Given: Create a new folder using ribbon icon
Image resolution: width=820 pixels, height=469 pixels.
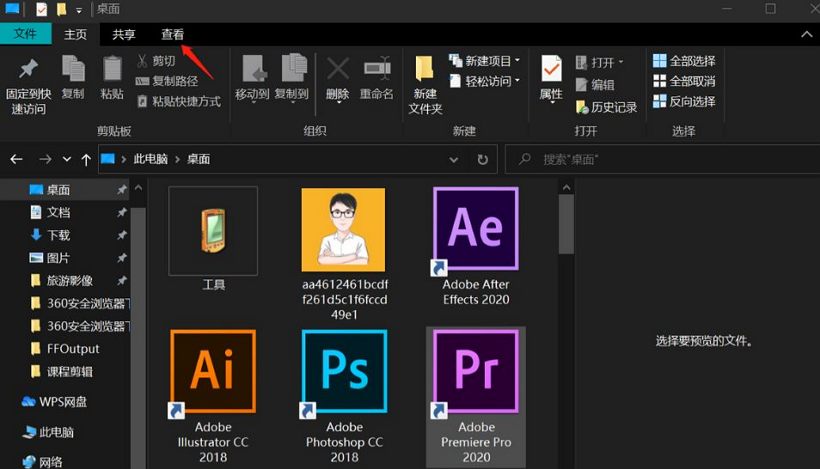Looking at the screenshot, I should [425, 70].
